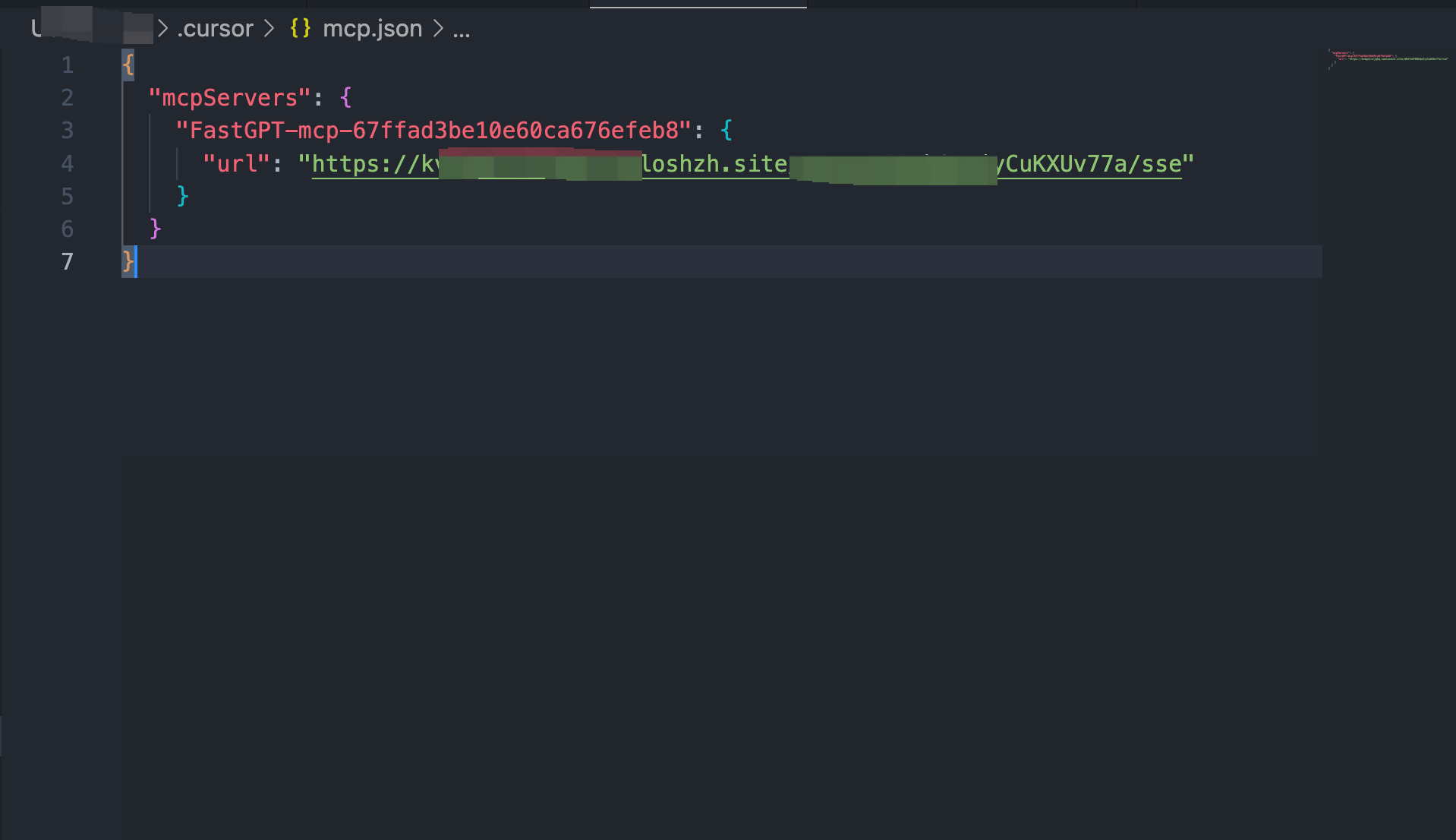The image size is (1456, 840).
Task: Click the FastGPT-mcp server name key
Action: tap(433, 131)
